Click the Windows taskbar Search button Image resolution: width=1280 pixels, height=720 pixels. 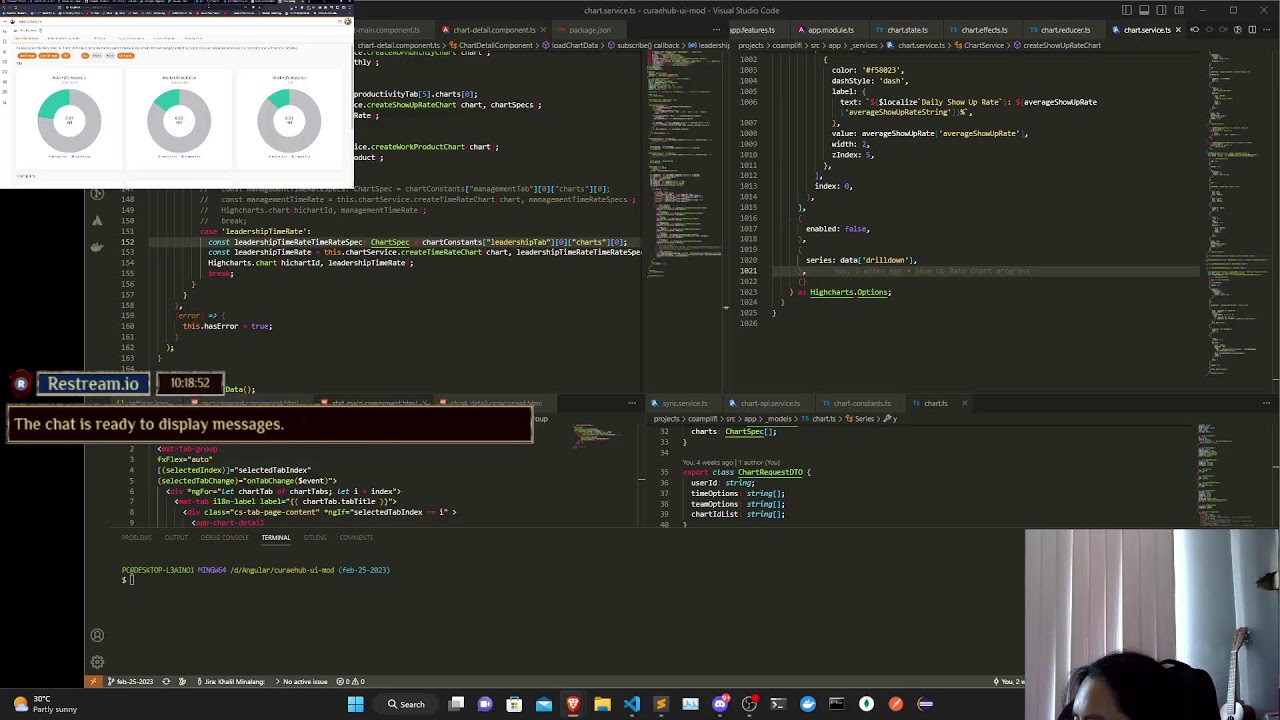coord(406,704)
